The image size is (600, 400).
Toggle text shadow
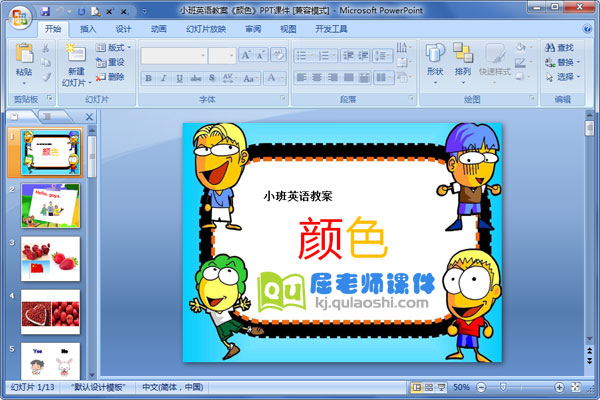click(x=212, y=78)
